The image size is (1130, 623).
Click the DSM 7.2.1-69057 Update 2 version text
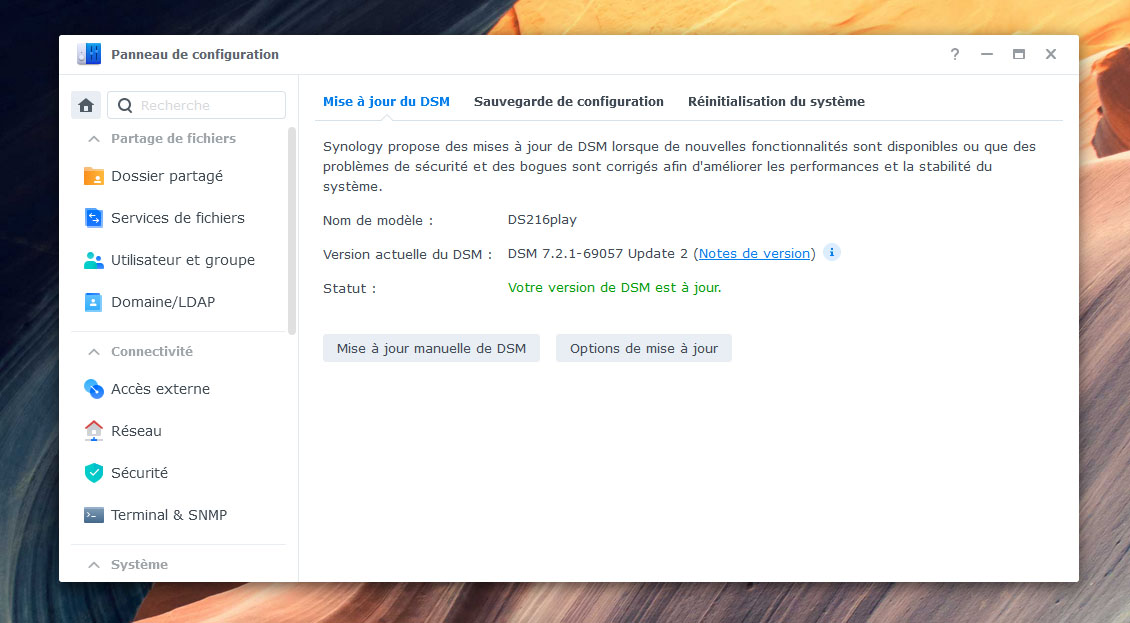tap(597, 254)
